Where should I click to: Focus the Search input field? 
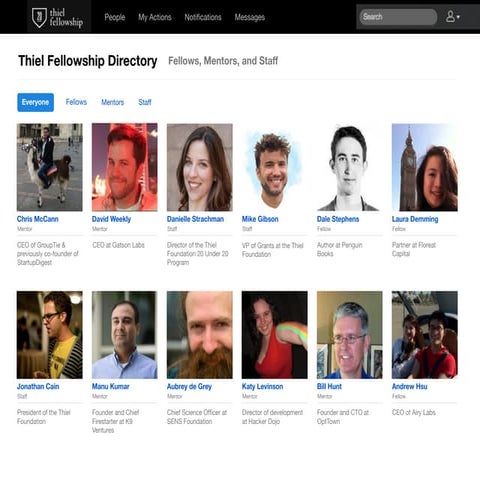click(x=398, y=17)
